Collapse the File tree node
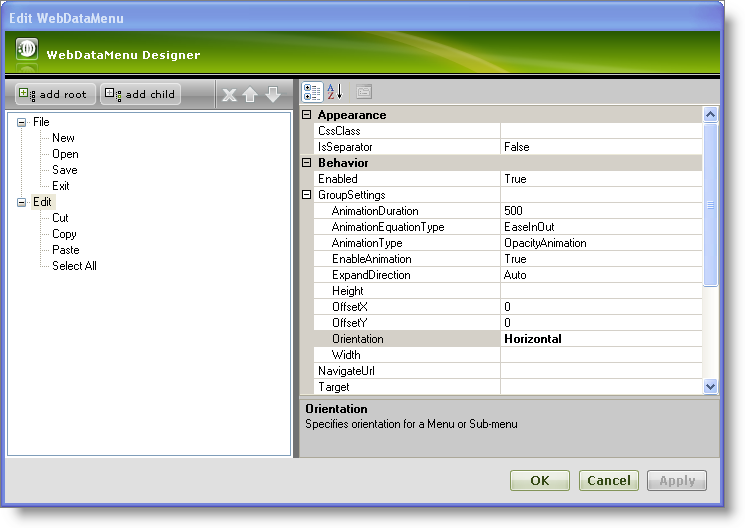Screen dimensions: 745x528 click(21, 123)
